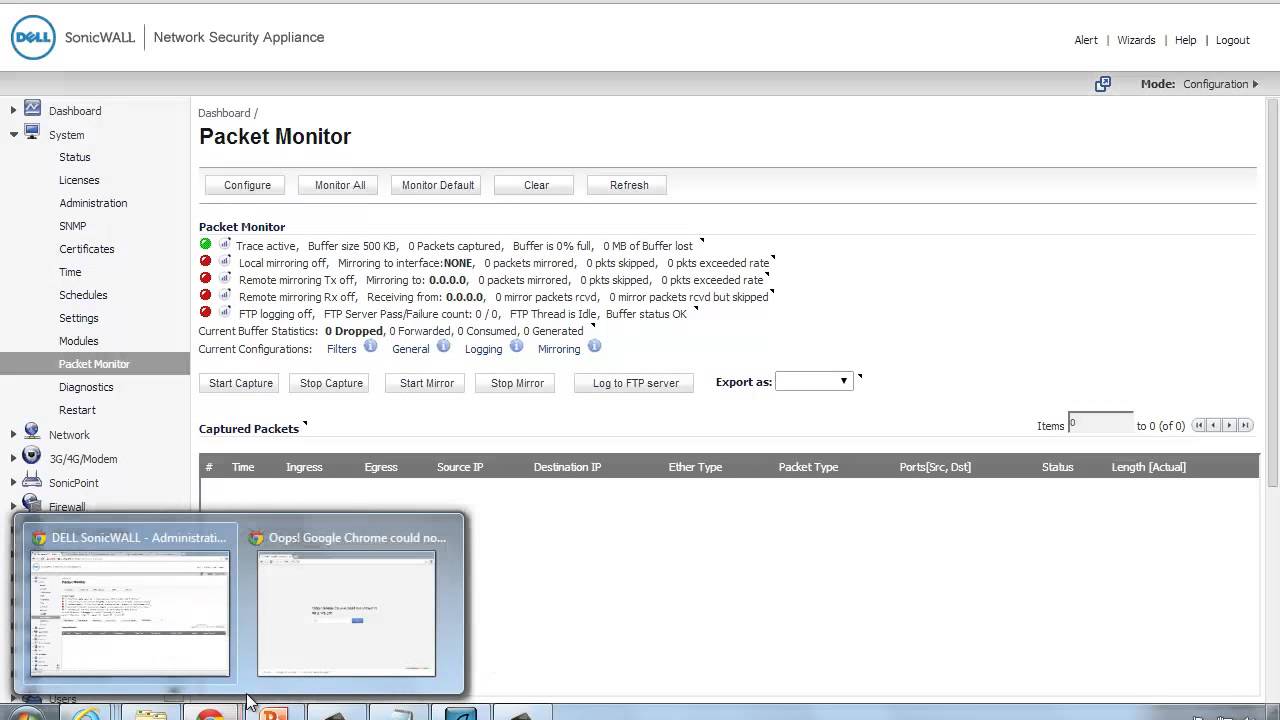Viewport: 1280px width, 720px height.
Task: Click the Dashboard monitor icon in sidebar
Action: tap(32, 108)
